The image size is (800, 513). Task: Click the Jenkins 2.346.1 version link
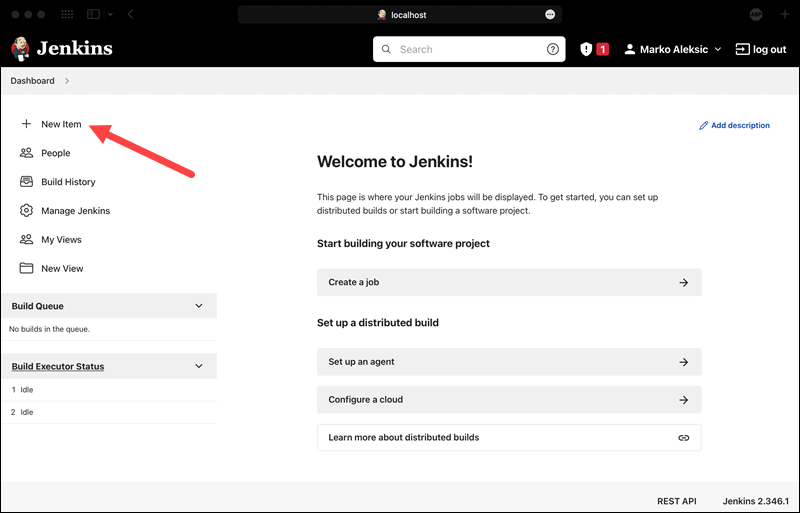point(756,501)
